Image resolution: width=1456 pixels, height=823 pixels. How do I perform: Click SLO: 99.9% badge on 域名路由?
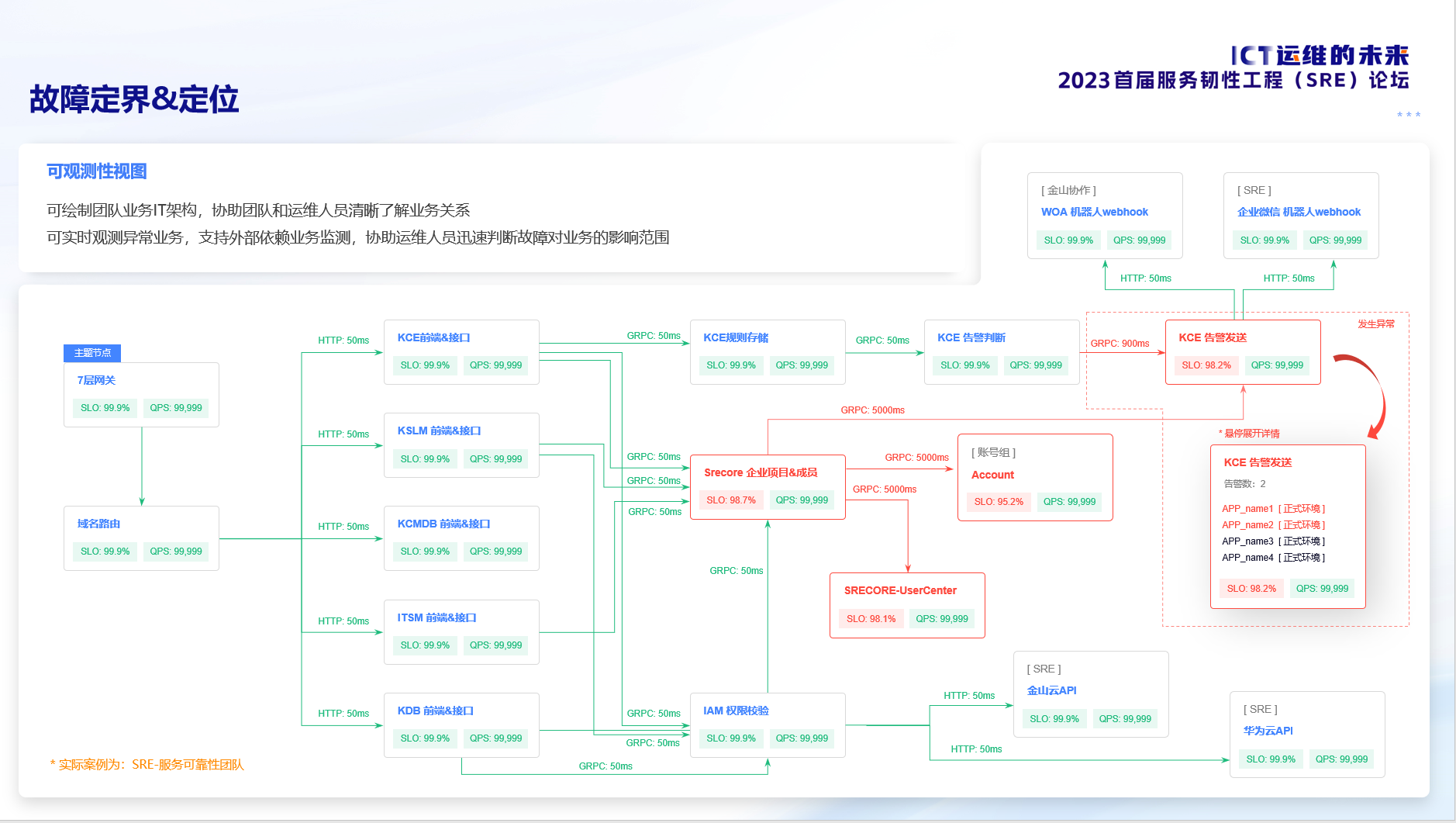[x=105, y=552]
